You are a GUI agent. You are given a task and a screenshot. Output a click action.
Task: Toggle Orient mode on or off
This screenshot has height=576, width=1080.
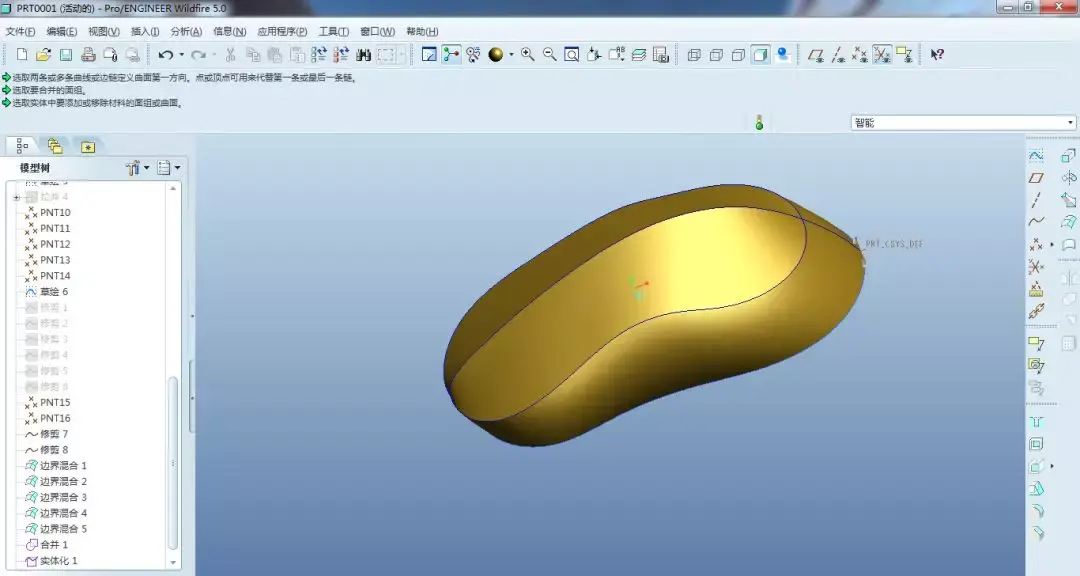click(473, 54)
